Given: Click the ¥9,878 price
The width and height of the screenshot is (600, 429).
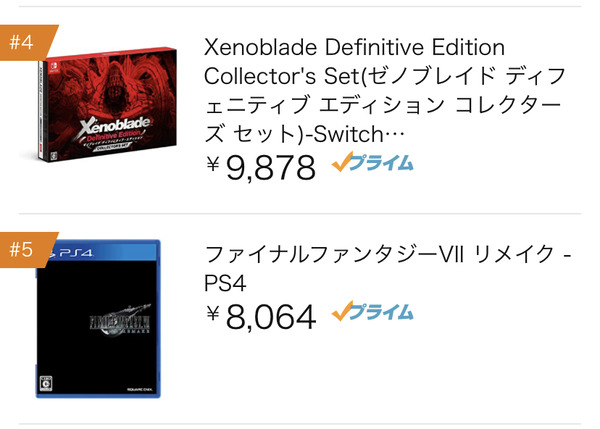Looking at the screenshot, I should [261, 168].
